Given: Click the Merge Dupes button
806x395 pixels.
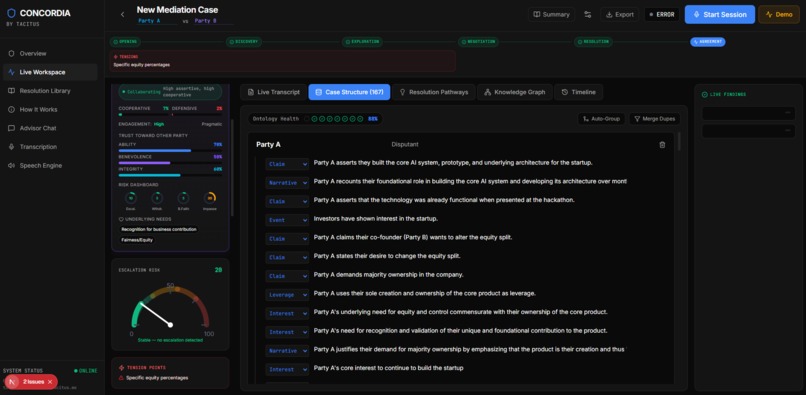Looking at the screenshot, I should tap(654, 119).
